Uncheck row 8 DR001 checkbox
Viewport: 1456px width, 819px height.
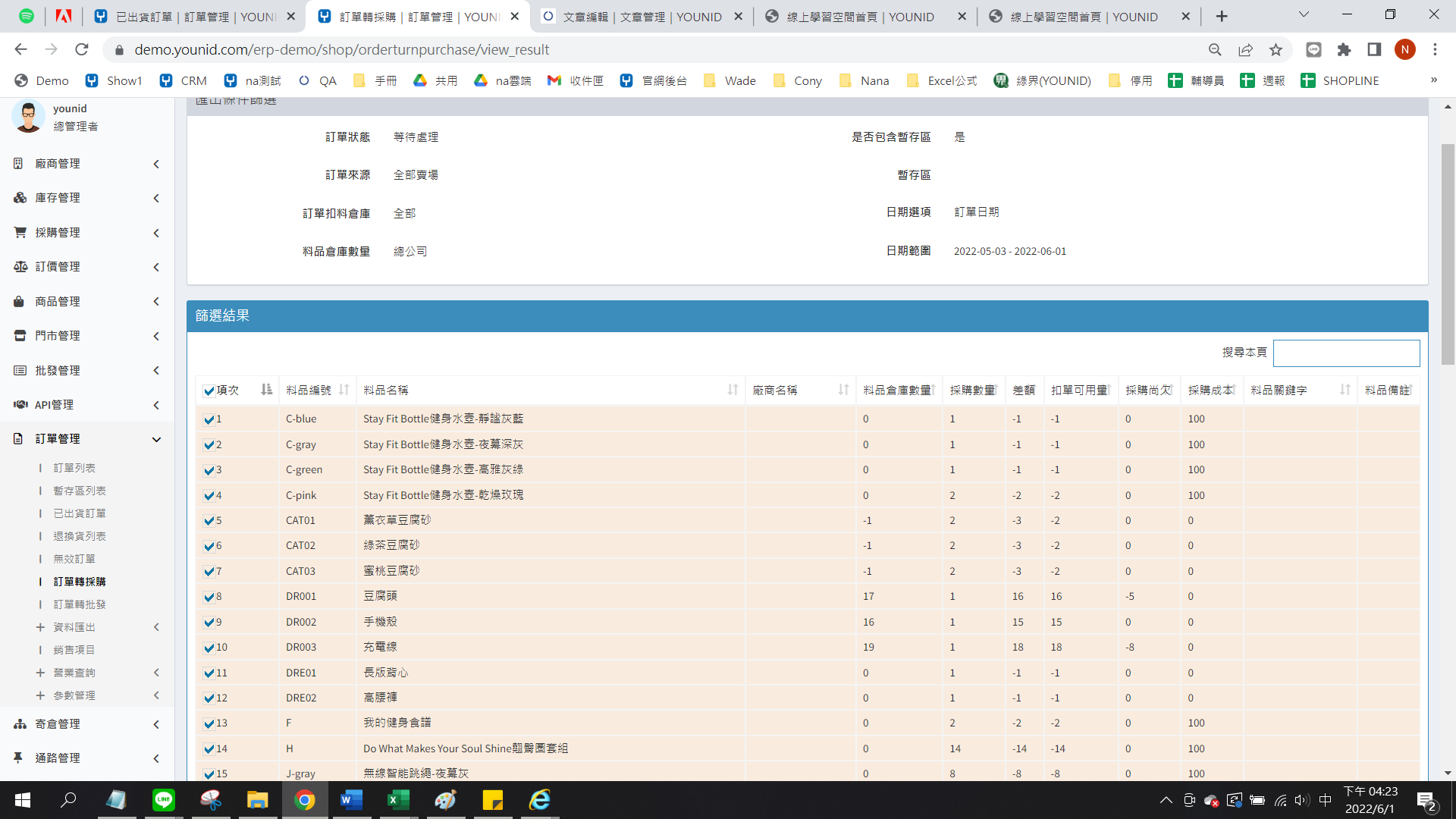point(209,598)
